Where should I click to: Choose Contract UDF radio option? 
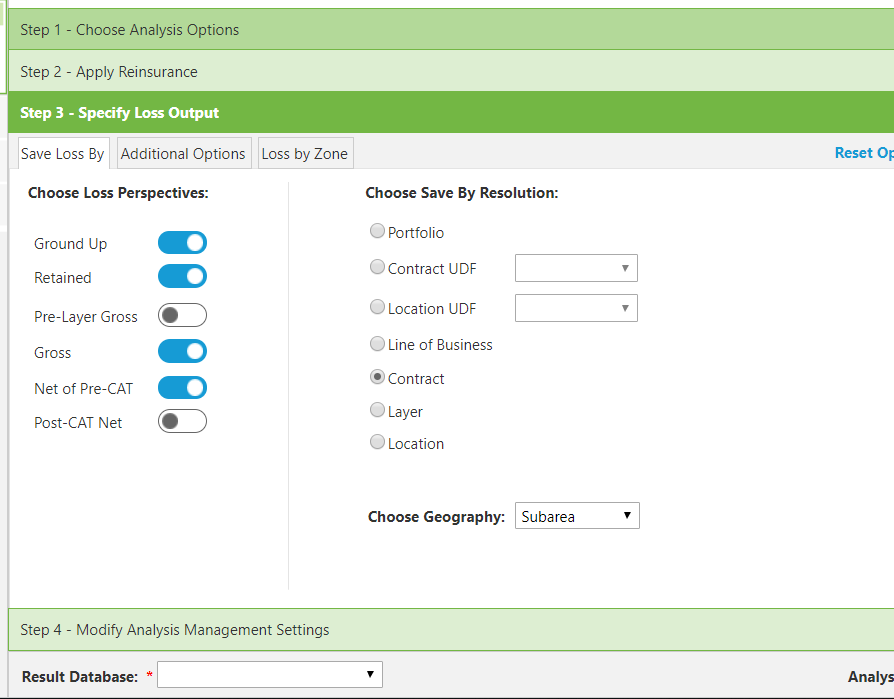click(x=377, y=267)
